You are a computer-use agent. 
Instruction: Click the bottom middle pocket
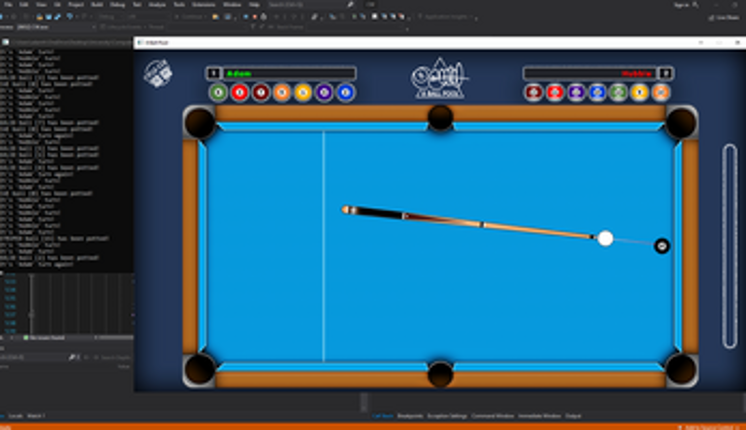(440, 373)
